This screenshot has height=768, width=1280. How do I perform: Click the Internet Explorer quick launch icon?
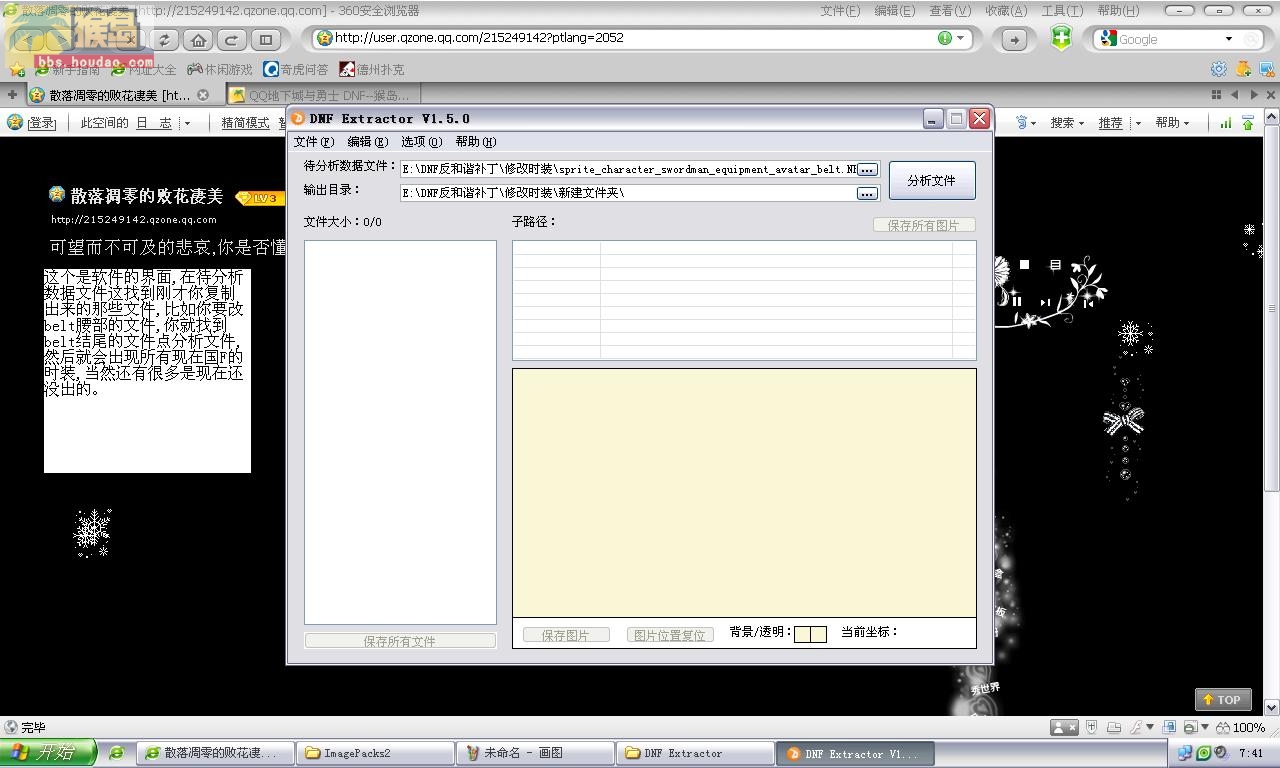click(x=117, y=753)
